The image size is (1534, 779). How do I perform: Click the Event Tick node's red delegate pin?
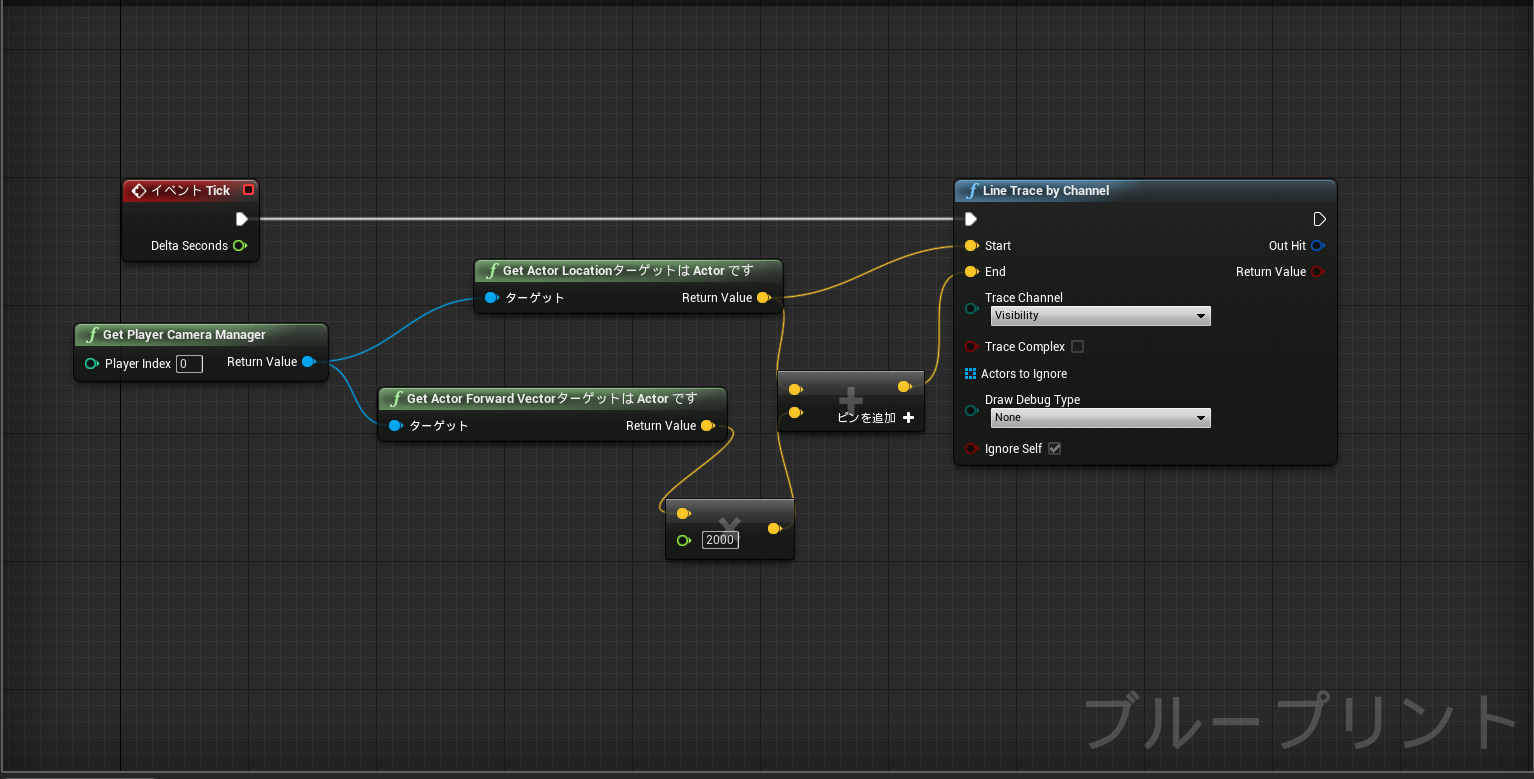249,190
